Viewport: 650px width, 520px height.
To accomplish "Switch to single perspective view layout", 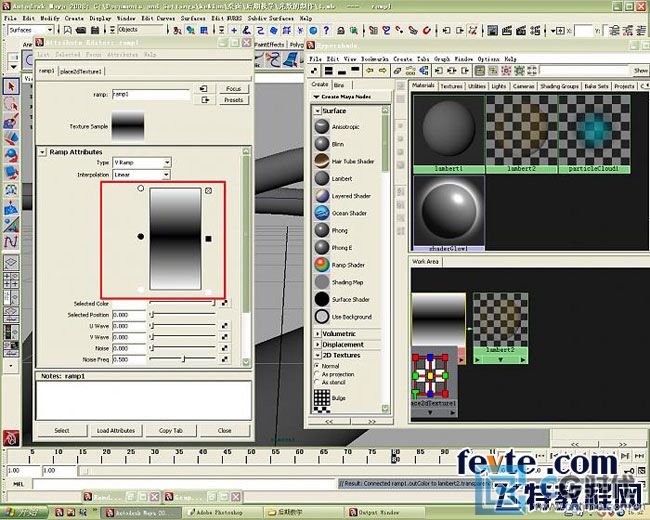I will pos(11,262).
